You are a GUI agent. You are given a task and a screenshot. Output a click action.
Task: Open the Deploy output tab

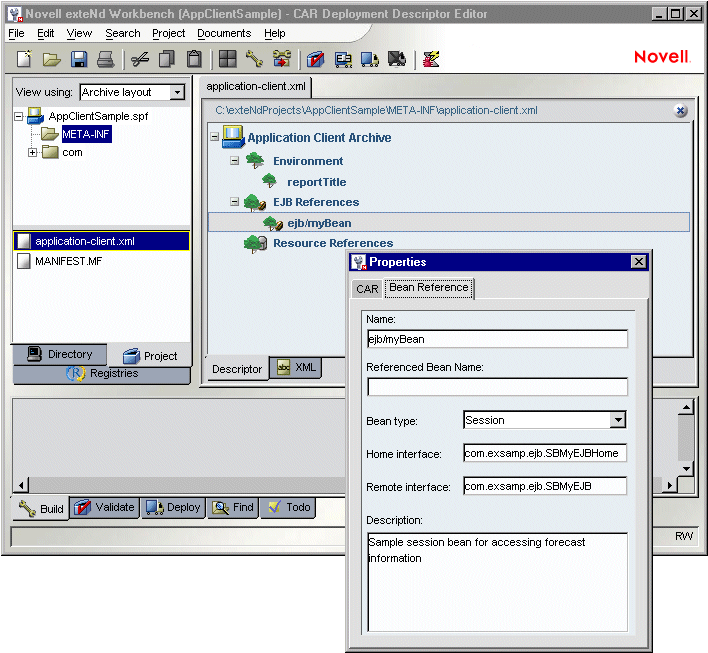[x=173, y=508]
